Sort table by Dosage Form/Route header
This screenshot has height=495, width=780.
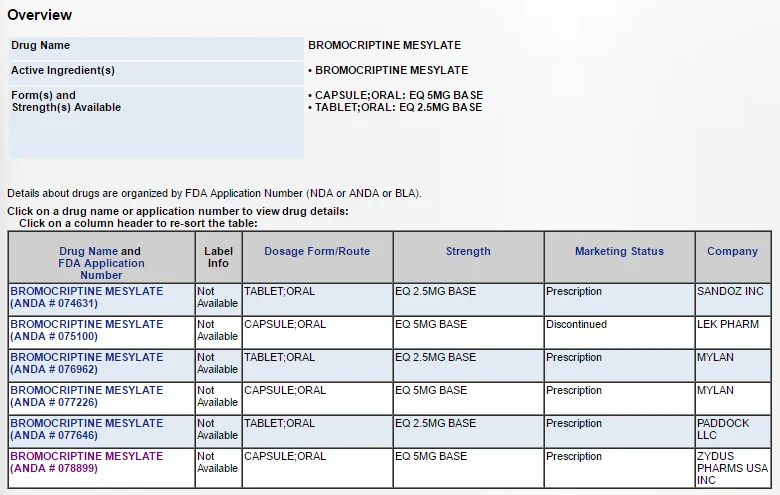(x=317, y=251)
